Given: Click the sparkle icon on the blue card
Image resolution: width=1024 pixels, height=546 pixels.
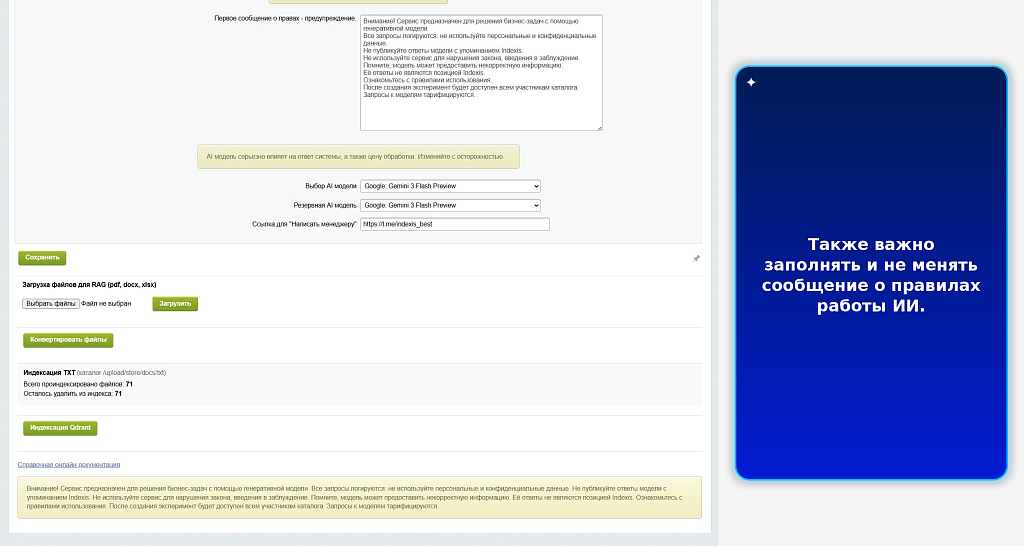Looking at the screenshot, I should [x=751, y=82].
